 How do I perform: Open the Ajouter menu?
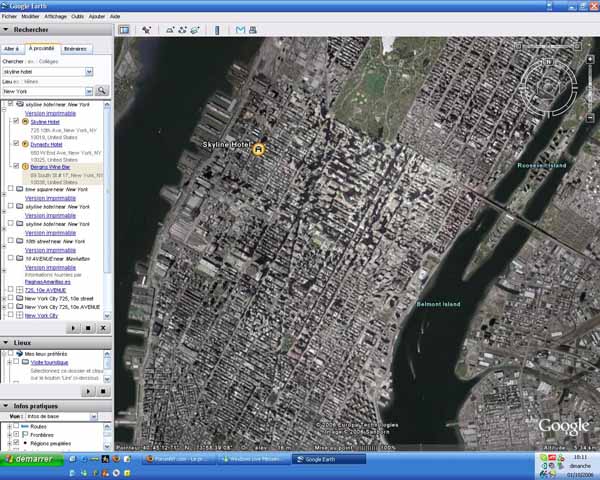97,16
